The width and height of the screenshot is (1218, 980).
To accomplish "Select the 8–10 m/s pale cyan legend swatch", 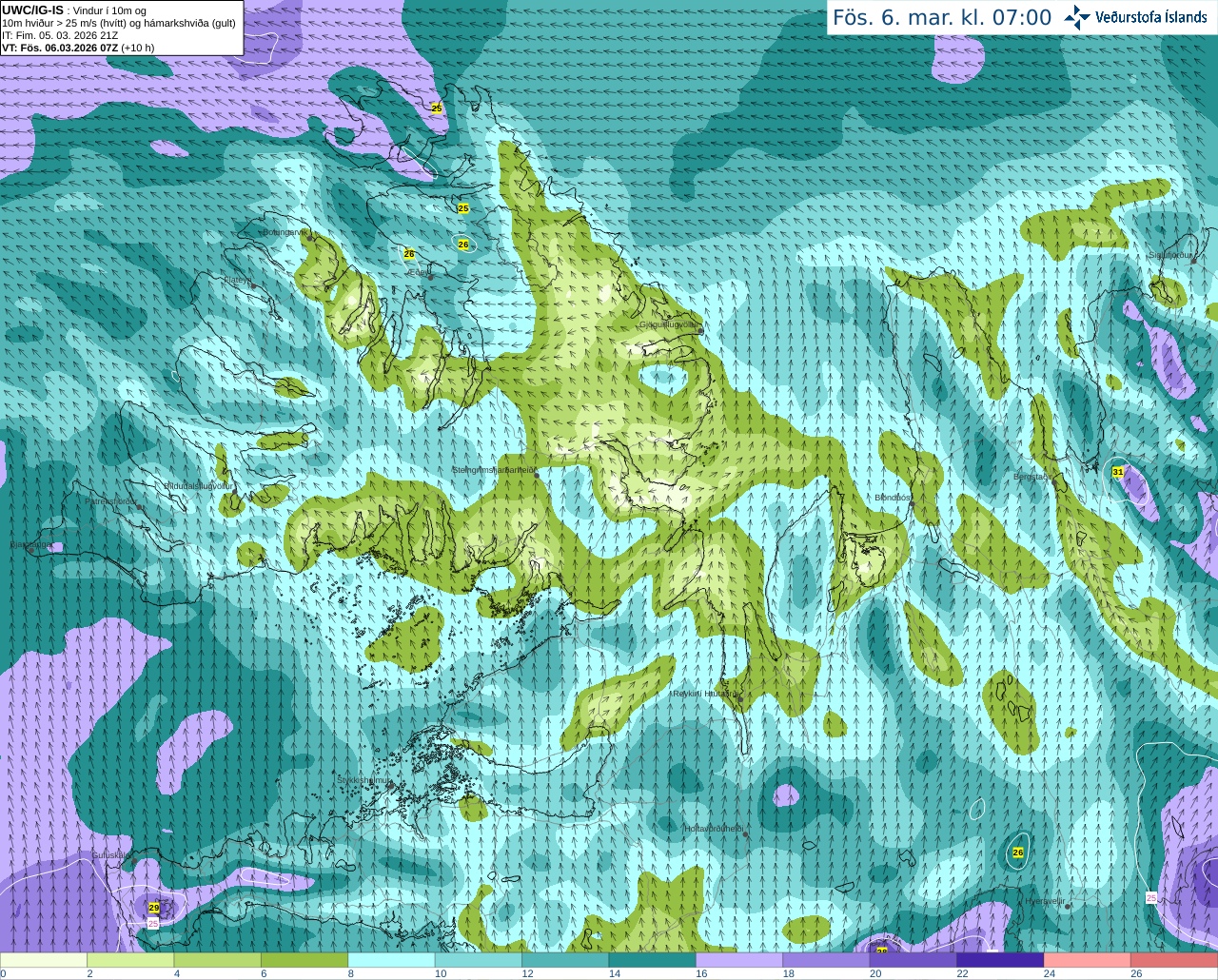I will click(x=391, y=960).
